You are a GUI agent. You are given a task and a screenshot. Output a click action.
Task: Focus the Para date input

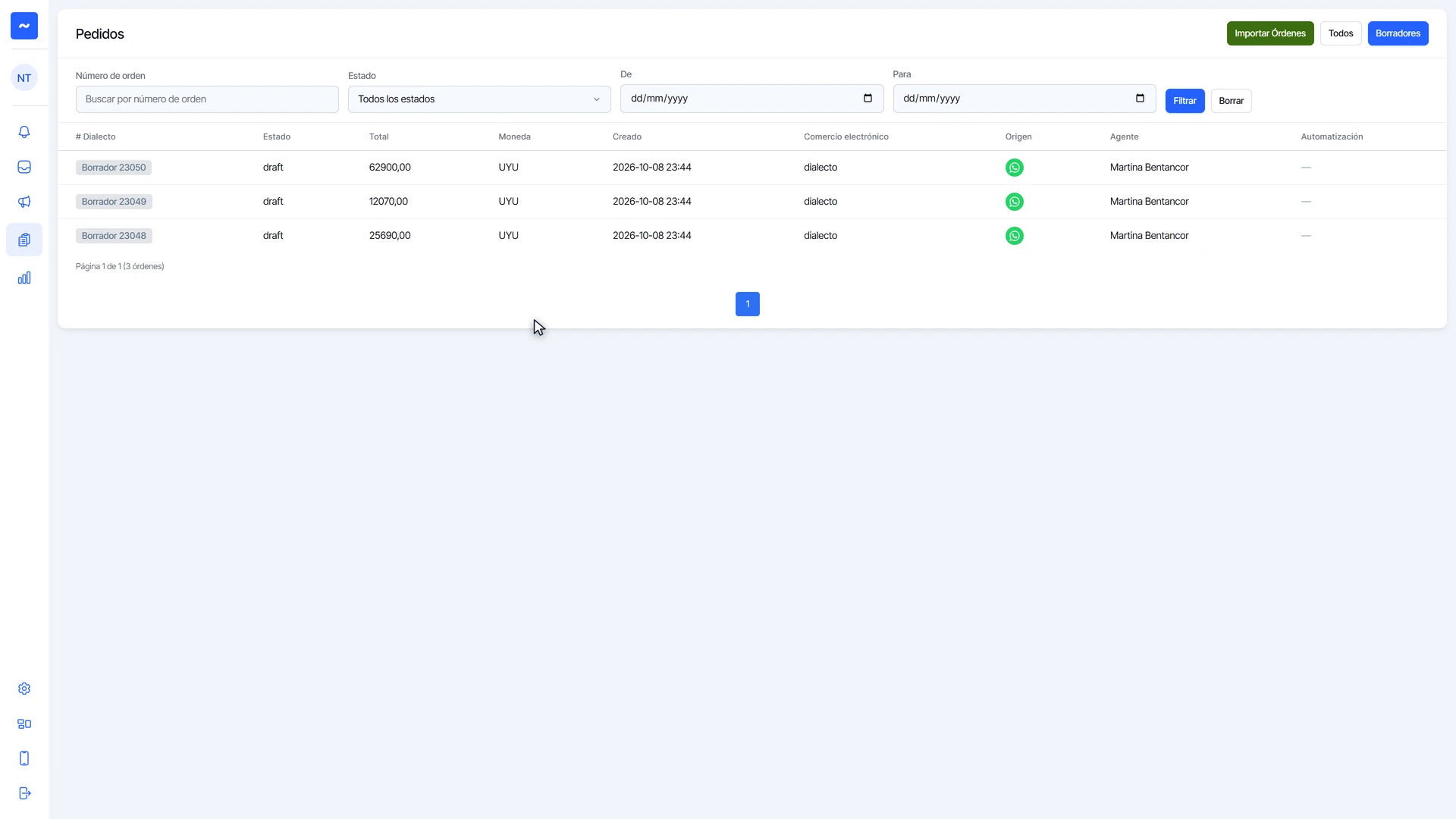(x=1025, y=99)
